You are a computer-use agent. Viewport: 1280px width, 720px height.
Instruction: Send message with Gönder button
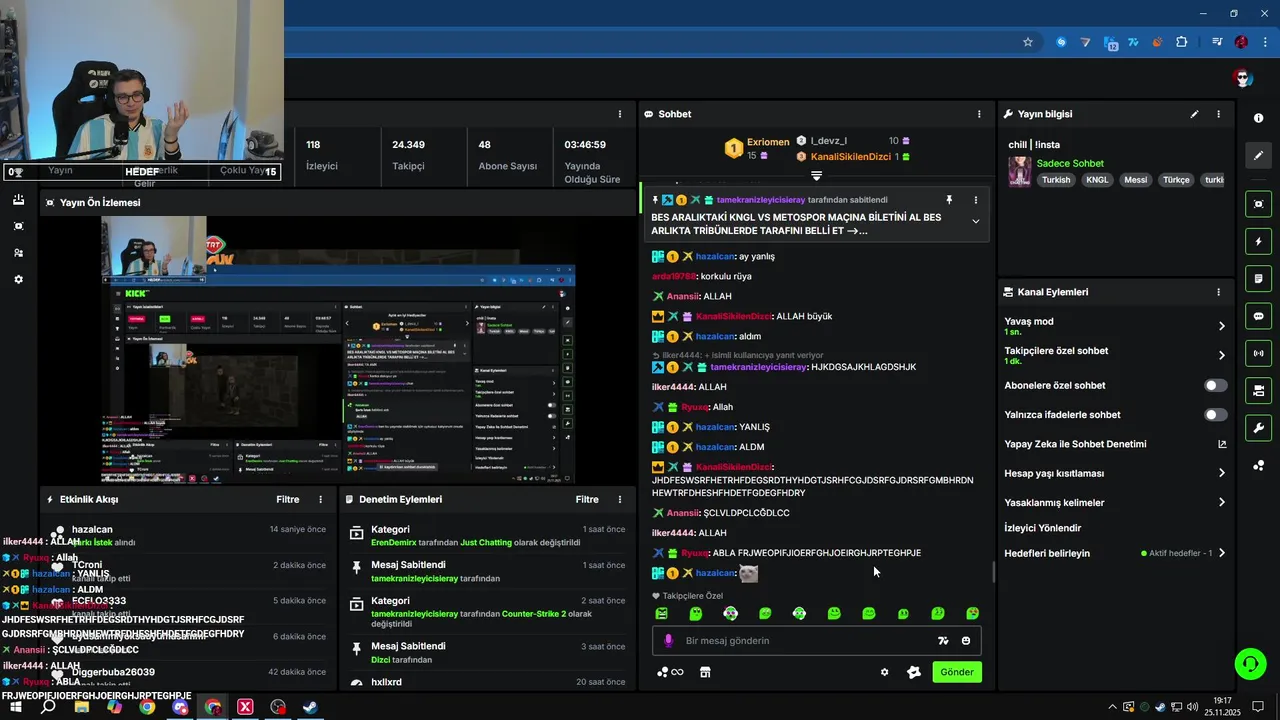[x=957, y=672]
